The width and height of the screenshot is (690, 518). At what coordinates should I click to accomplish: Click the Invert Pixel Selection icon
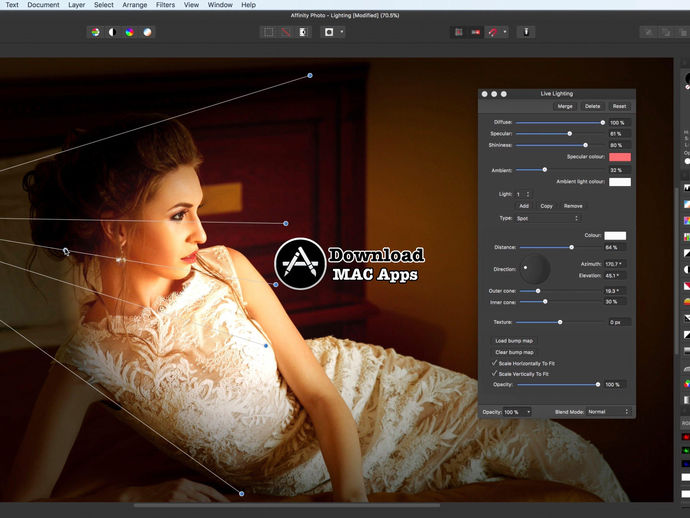[x=302, y=32]
